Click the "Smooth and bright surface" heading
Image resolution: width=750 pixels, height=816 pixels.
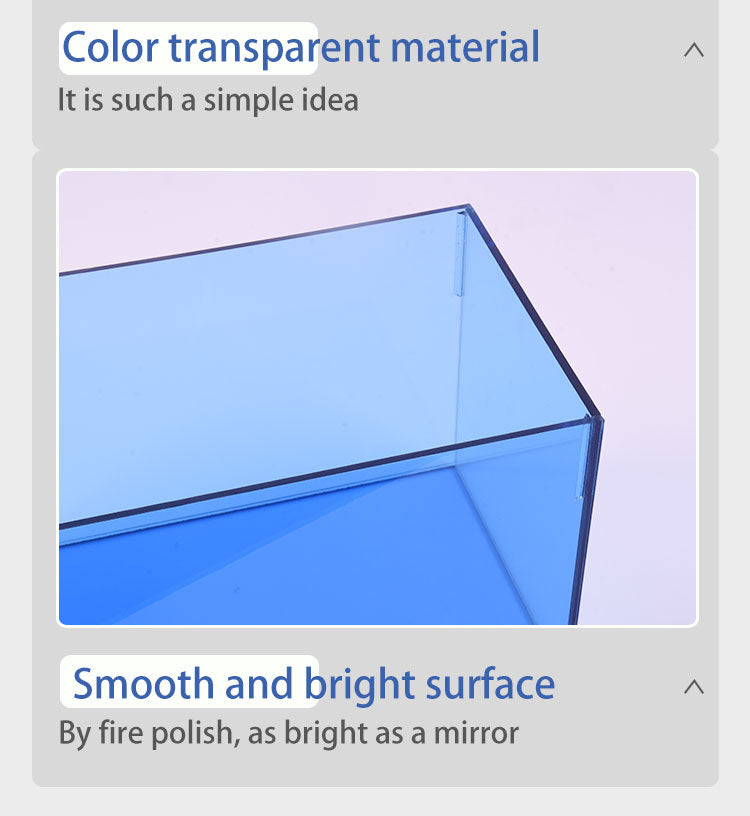pos(313,684)
